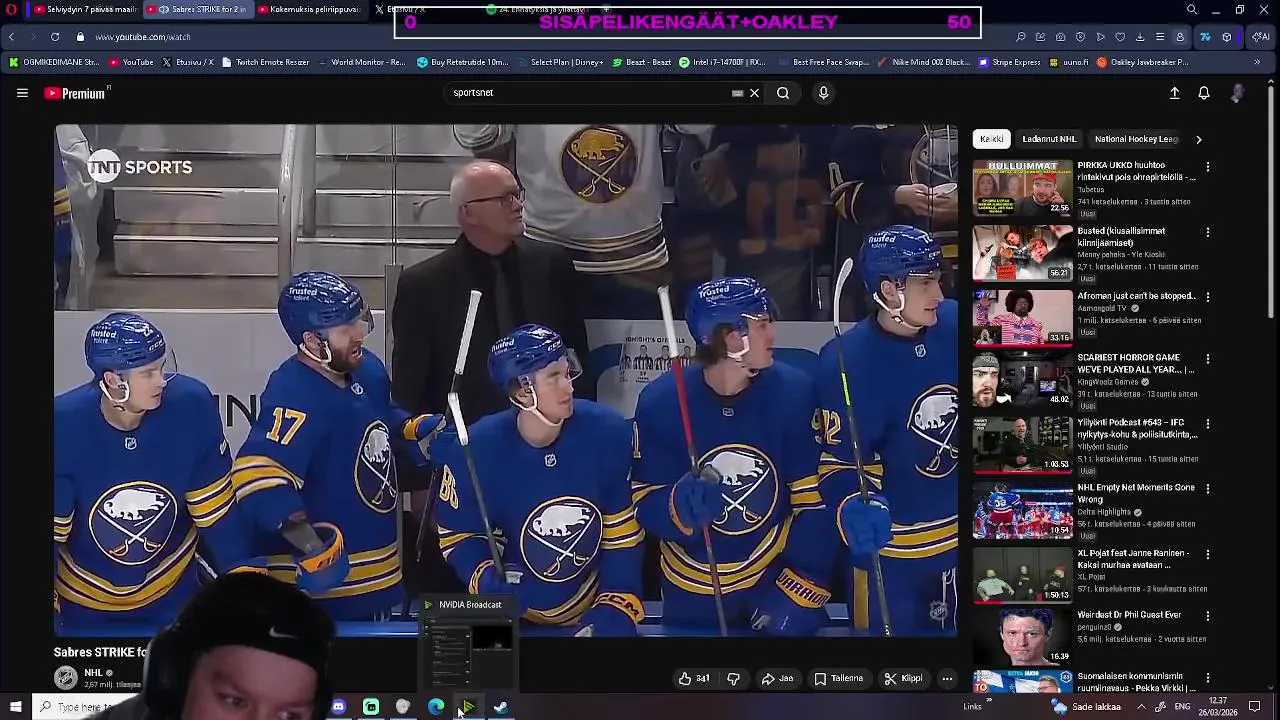Open the browser tab search magnifier
1280x720 pixels.
(x=1192, y=9)
